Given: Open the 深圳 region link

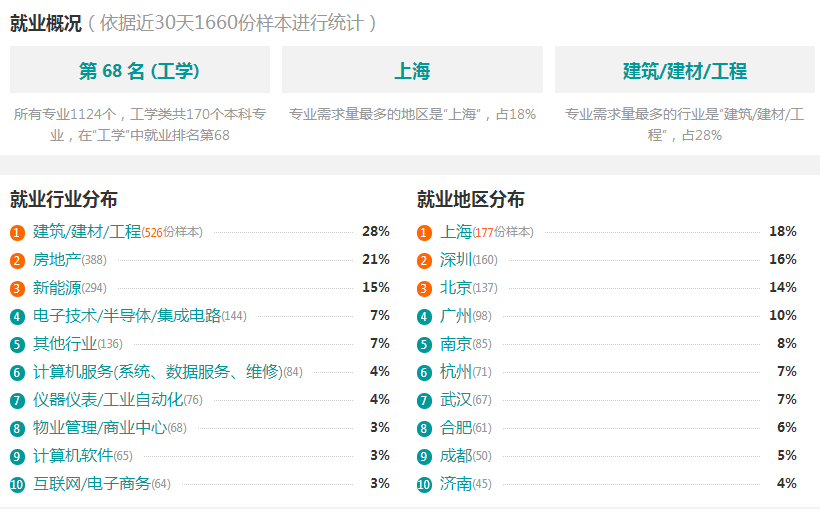Looking at the screenshot, I should [456, 259].
